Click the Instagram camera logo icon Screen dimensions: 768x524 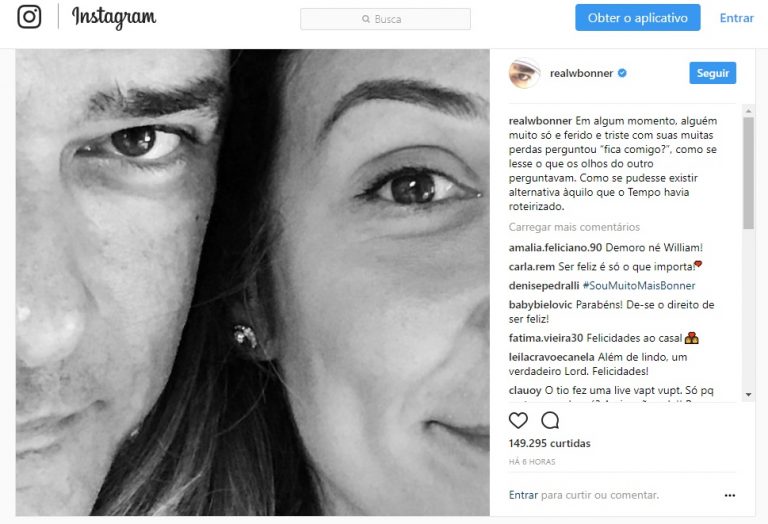pyautogui.click(x=29, y=17)
